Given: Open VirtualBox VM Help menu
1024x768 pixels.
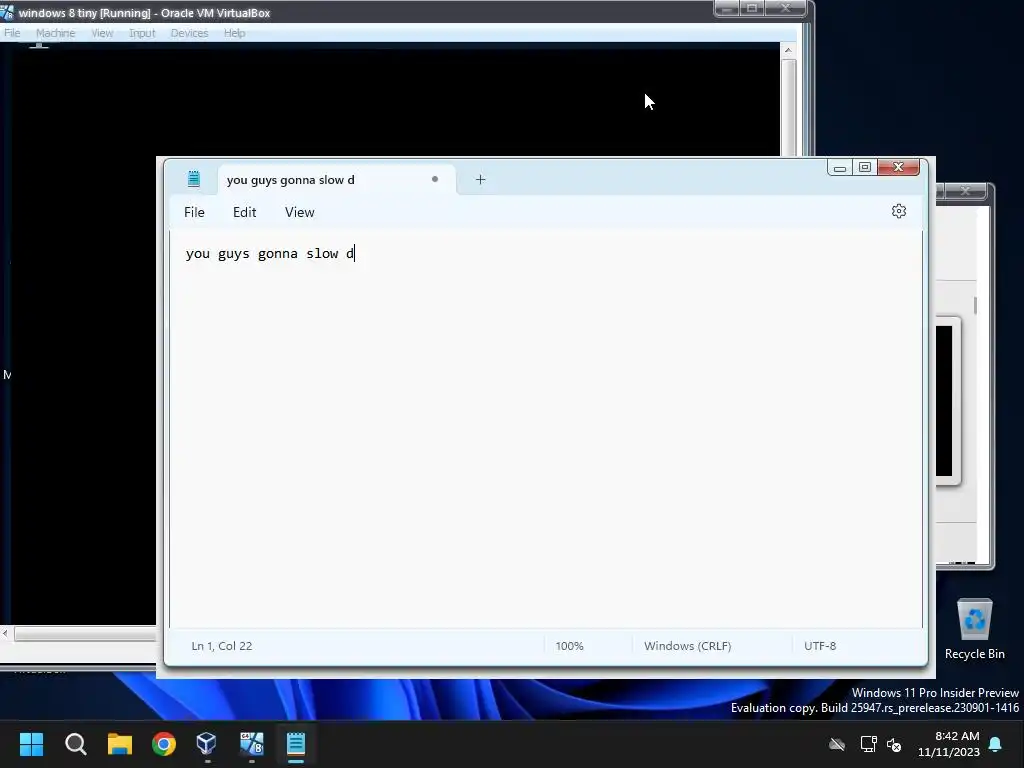Looking at the screenshot, I should pos(234,33).
